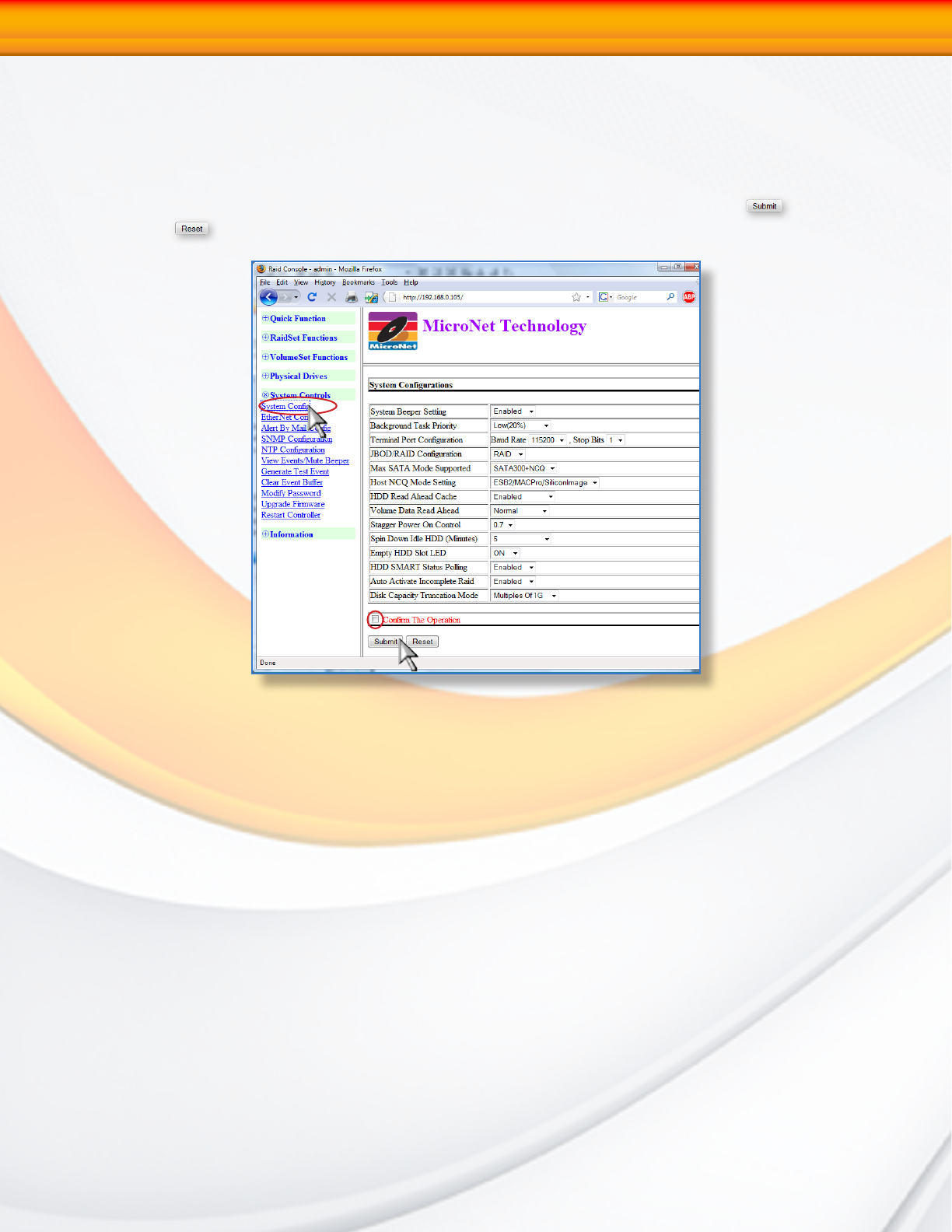Image resolution: width=952 pixels, height=1232 pixels.
Task: Open the Upgrade Firmware link
Action: (293, 504)
